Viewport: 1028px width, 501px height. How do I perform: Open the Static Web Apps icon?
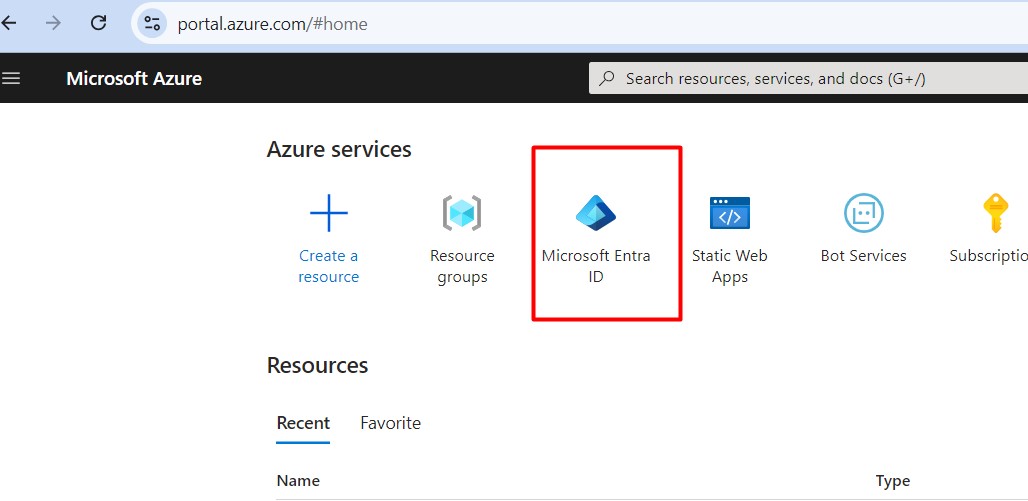(730, 213)
